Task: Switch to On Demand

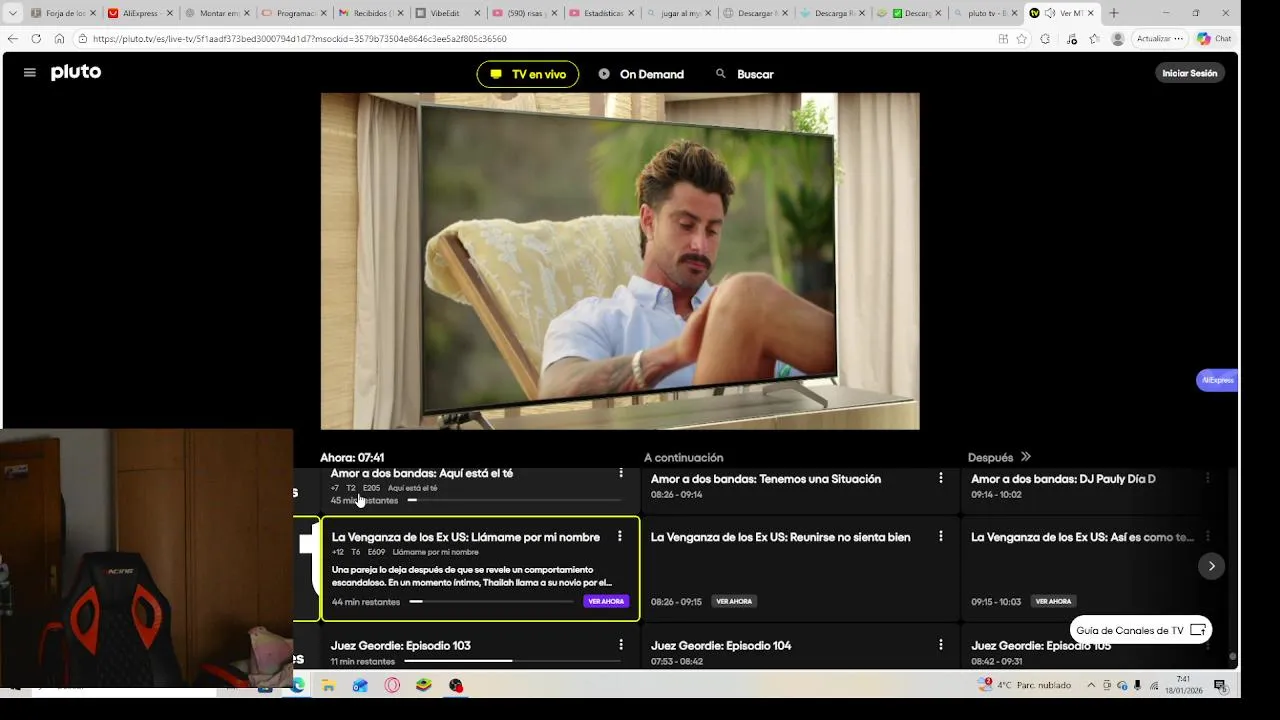Action: (x=641, y=74)
